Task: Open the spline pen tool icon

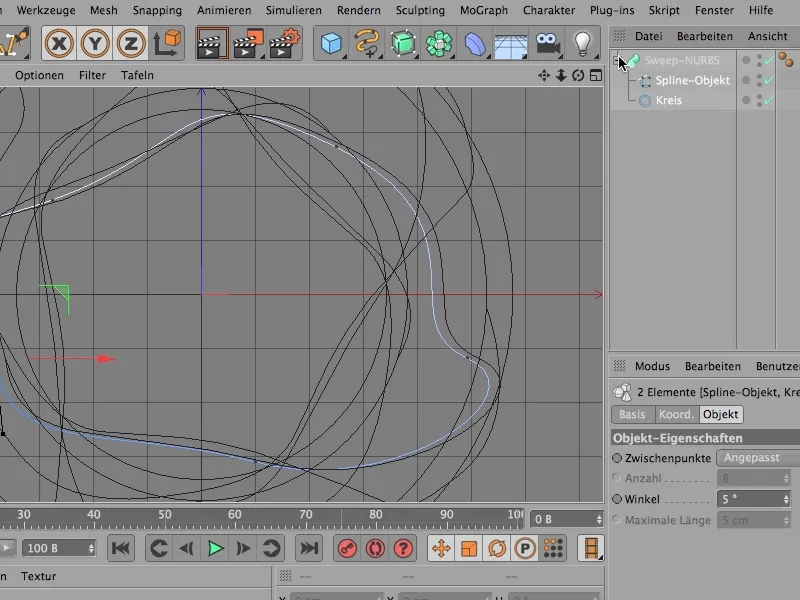Action: point(367,43)
